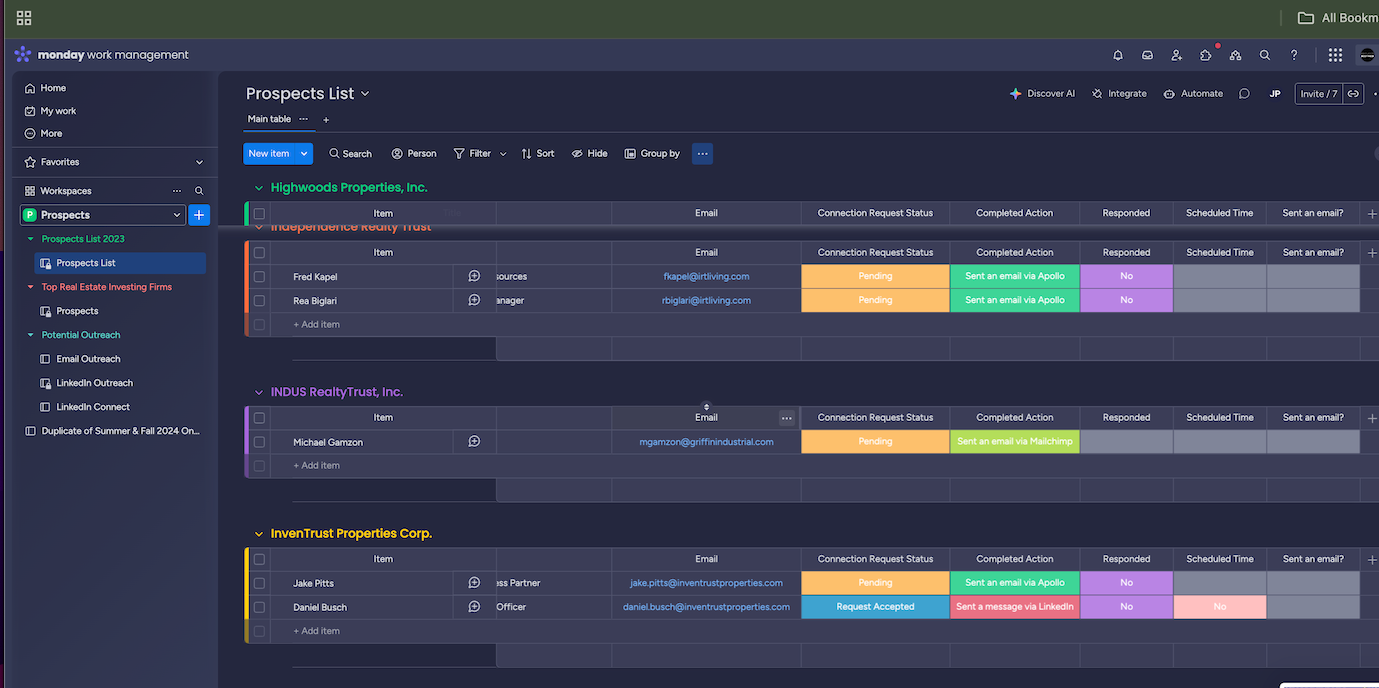Select all items in Highwoods Properties header
Viewport: 1379px width, 688px height.
pyautogui.click(x=259, y=214)
